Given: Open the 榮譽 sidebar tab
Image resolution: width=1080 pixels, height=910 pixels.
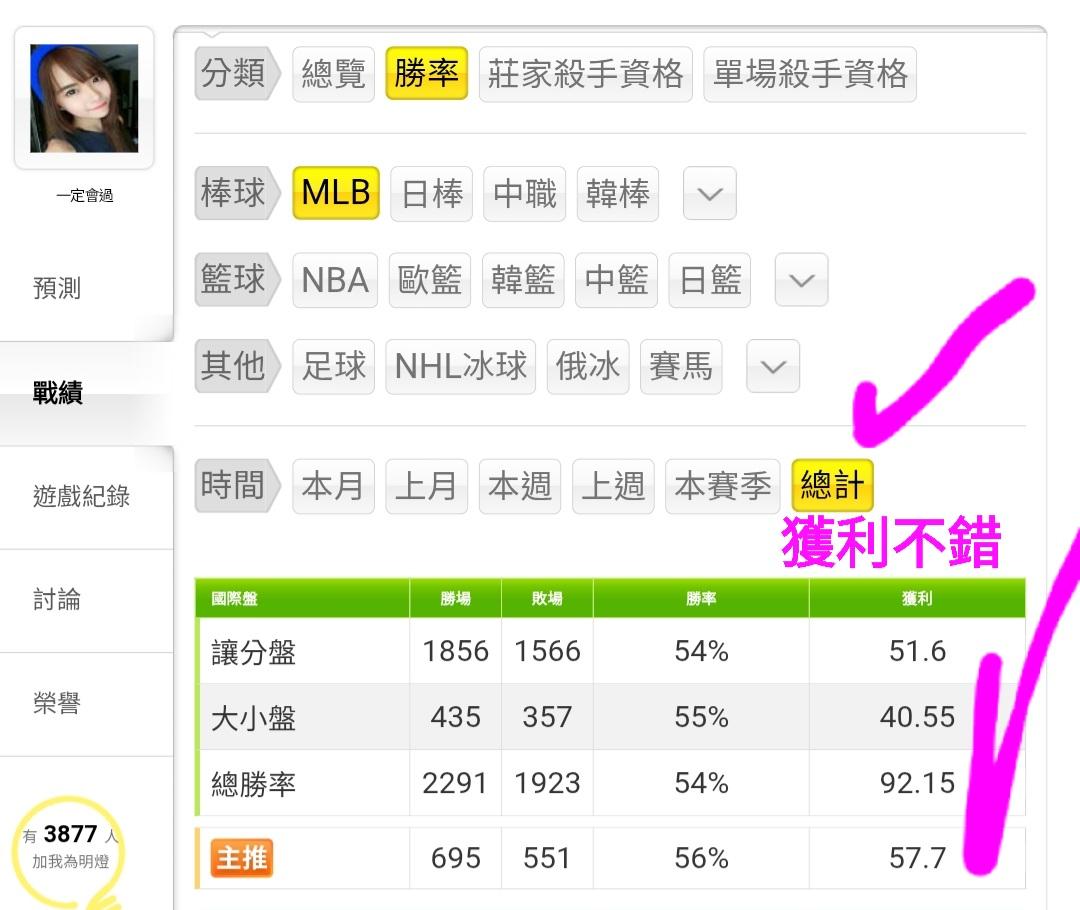Looking at the screenshot, I should pos(57,703).
